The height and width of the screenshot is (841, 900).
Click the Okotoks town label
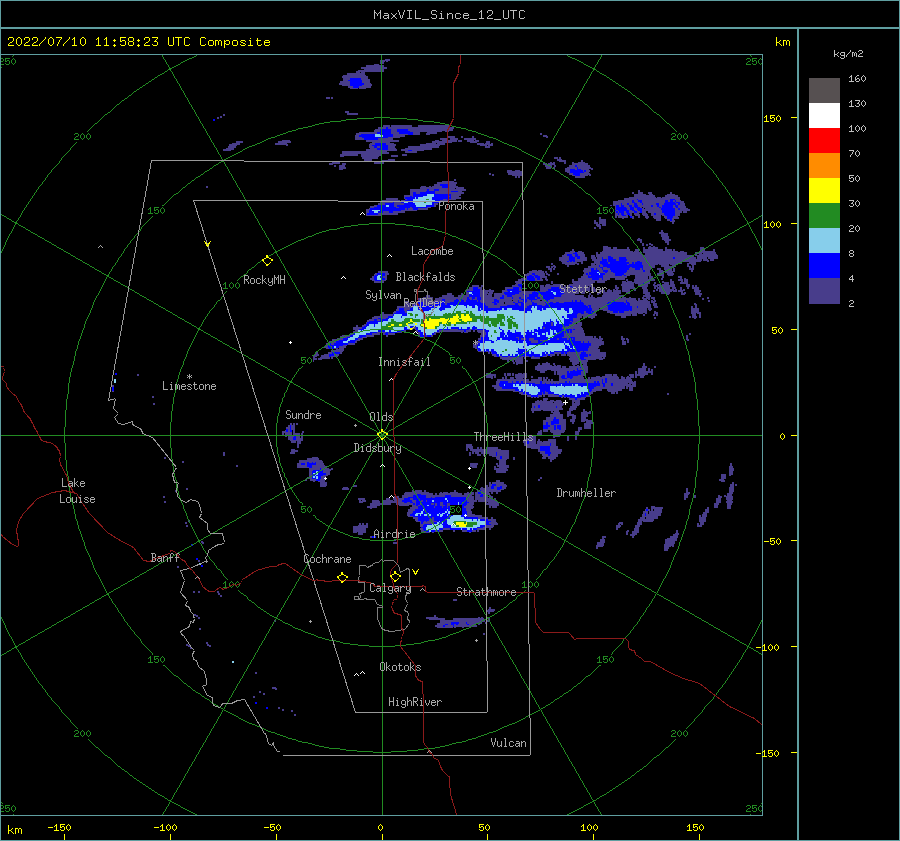pyautogui.click(x=400, y=667)
